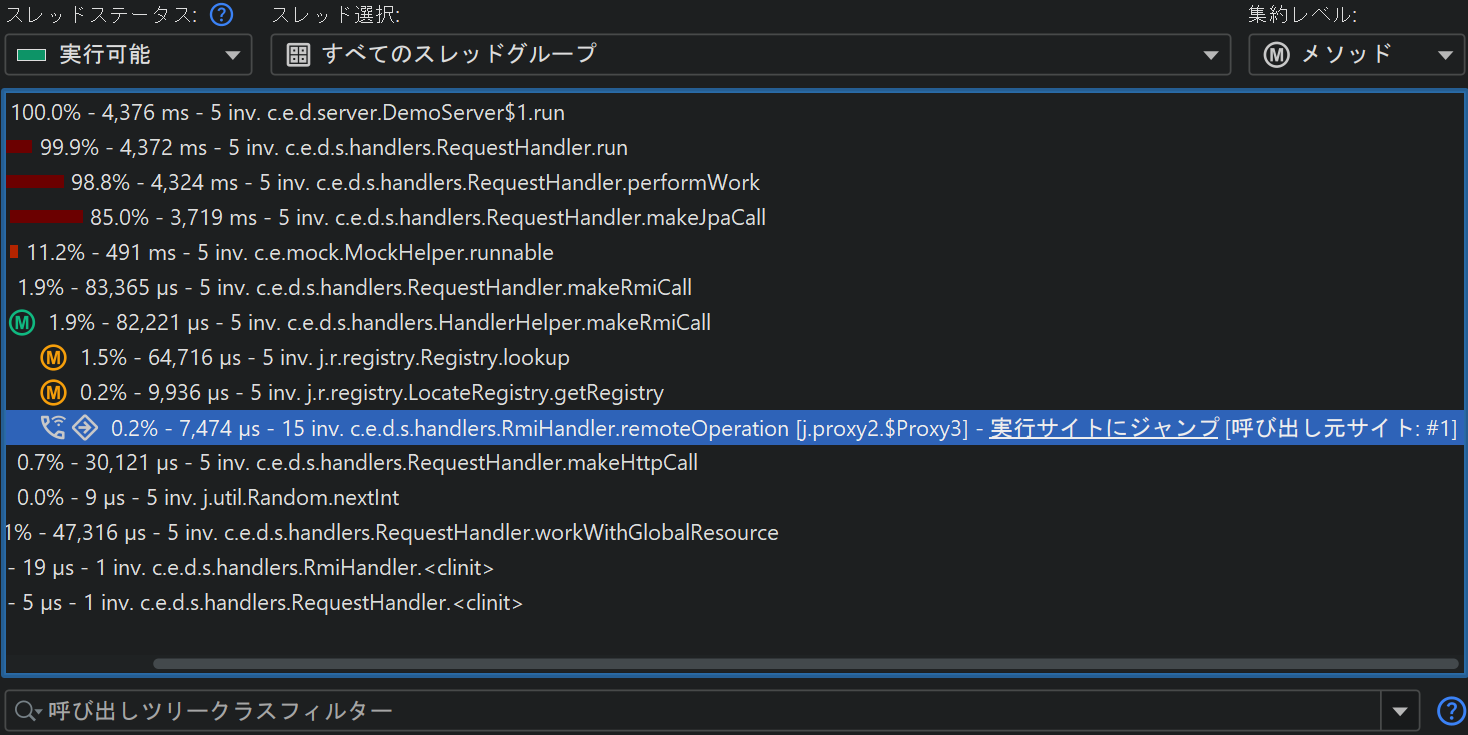The height and width of the screenshot is (735, 1468).
Task: Select the RequestHandler.makeJpaCall row
Action: [427, 218]
